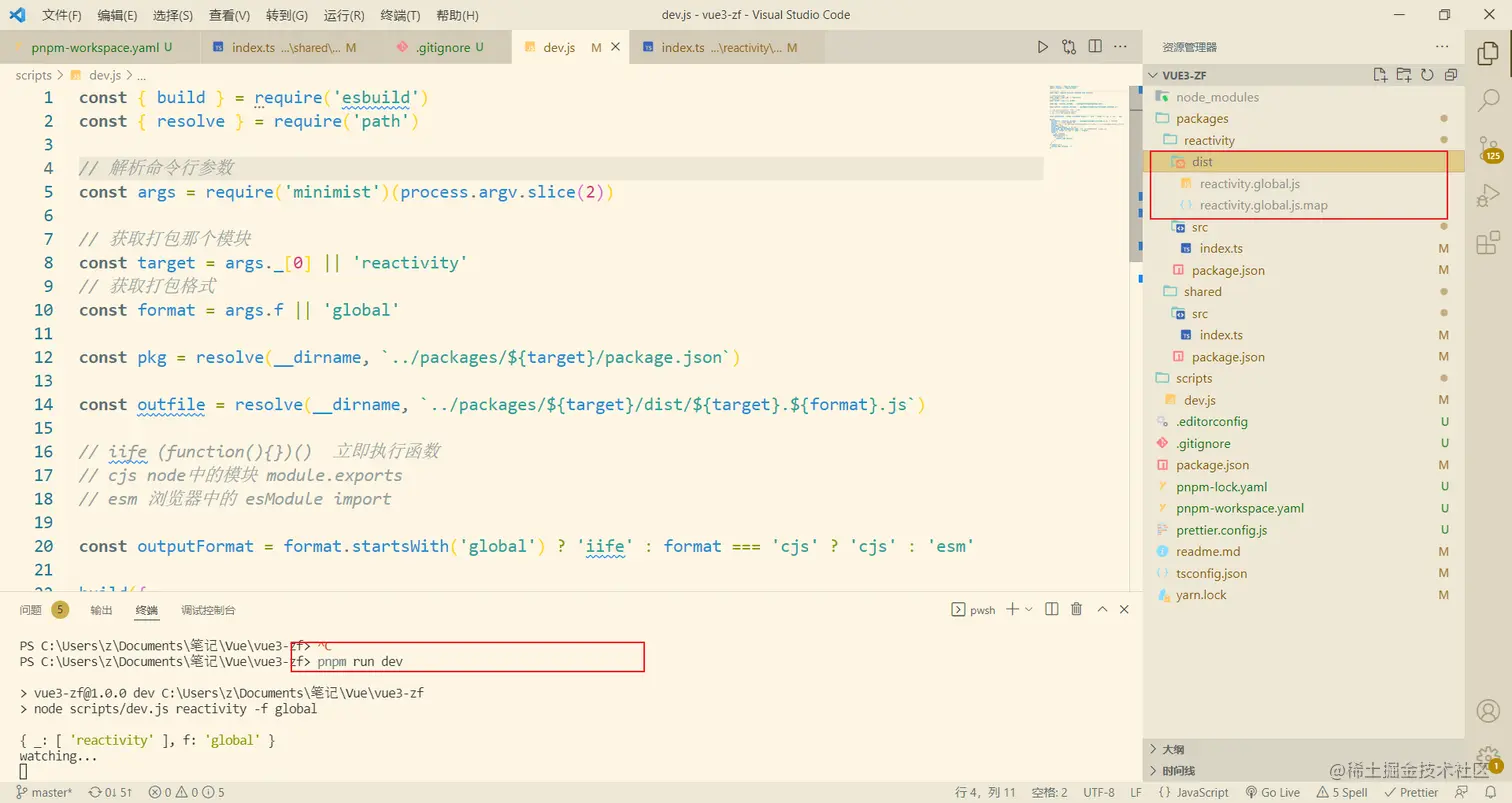Open the new terminal profile dropdown arrow
Image resolution: width=1512 pixels, height=803 pixels.
[1029, 609]
